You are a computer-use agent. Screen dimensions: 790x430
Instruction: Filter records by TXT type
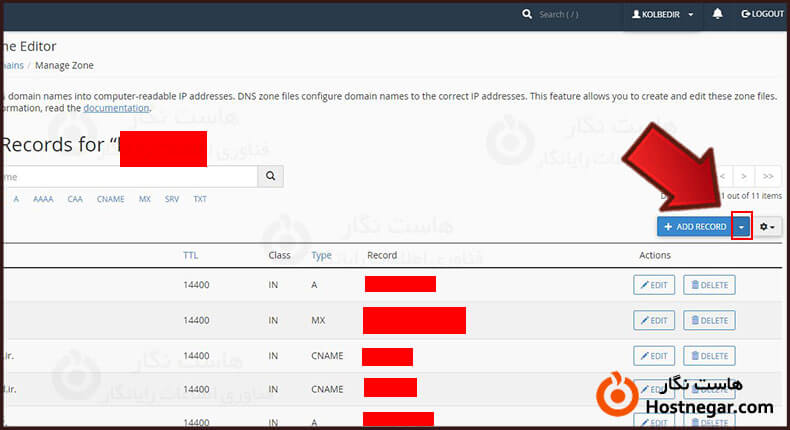click(200, 199)
